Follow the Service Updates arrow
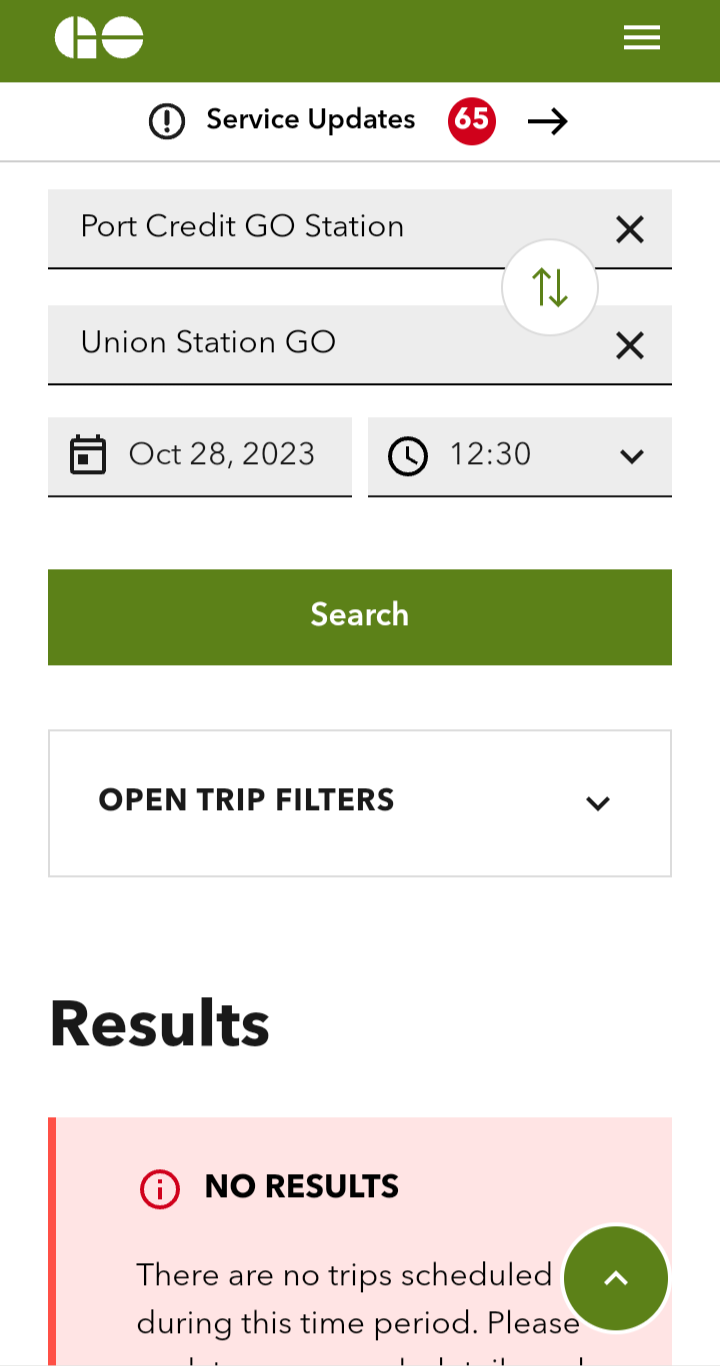Viewport: 720px width, 1366px height. click(x=547, y=122)
